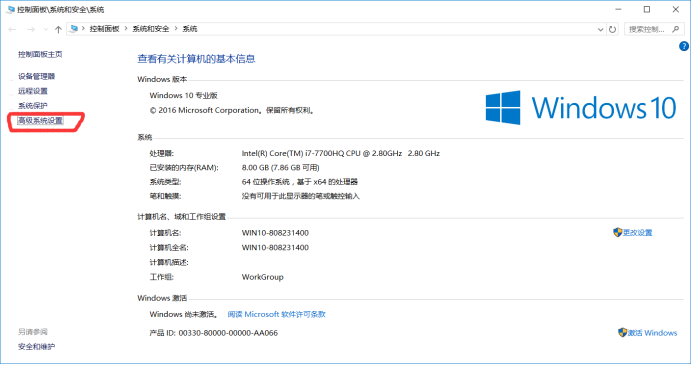This screenshot has height=365, width=692.
Task: Refresh the control panel page
Action: coord(613,30)
